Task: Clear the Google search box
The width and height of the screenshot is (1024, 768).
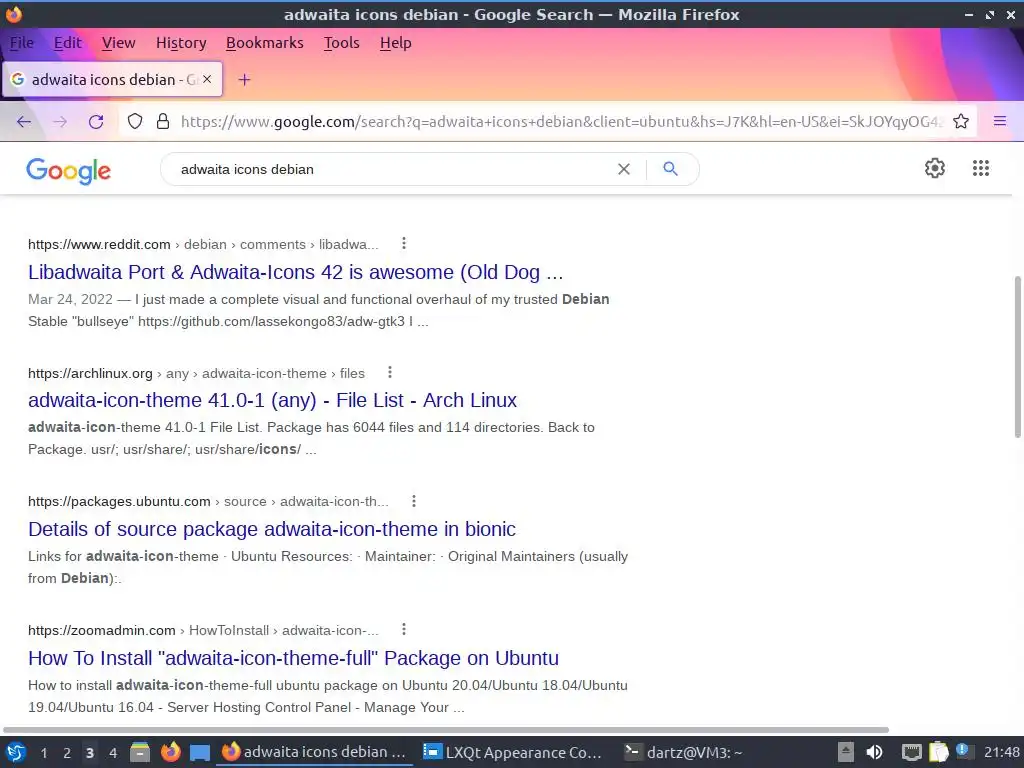Action: [624, 169]
